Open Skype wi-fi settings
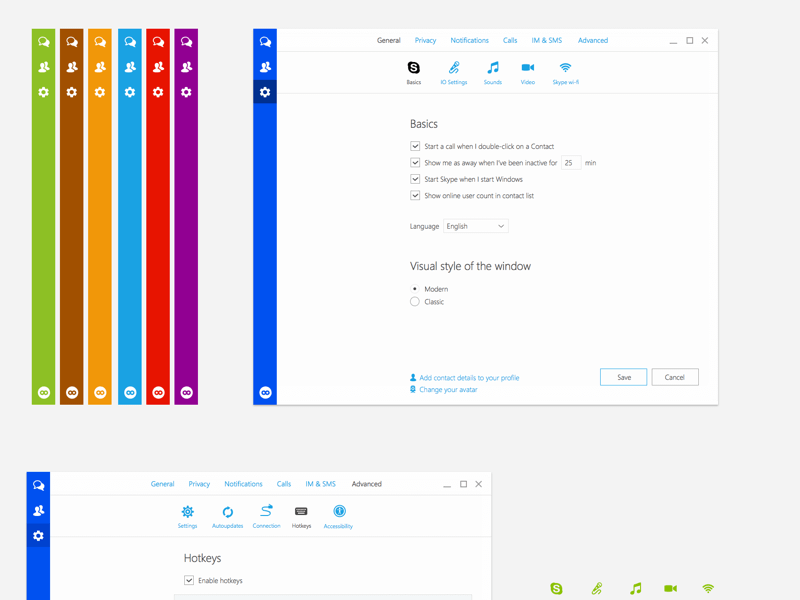 [x=565, y=68]
